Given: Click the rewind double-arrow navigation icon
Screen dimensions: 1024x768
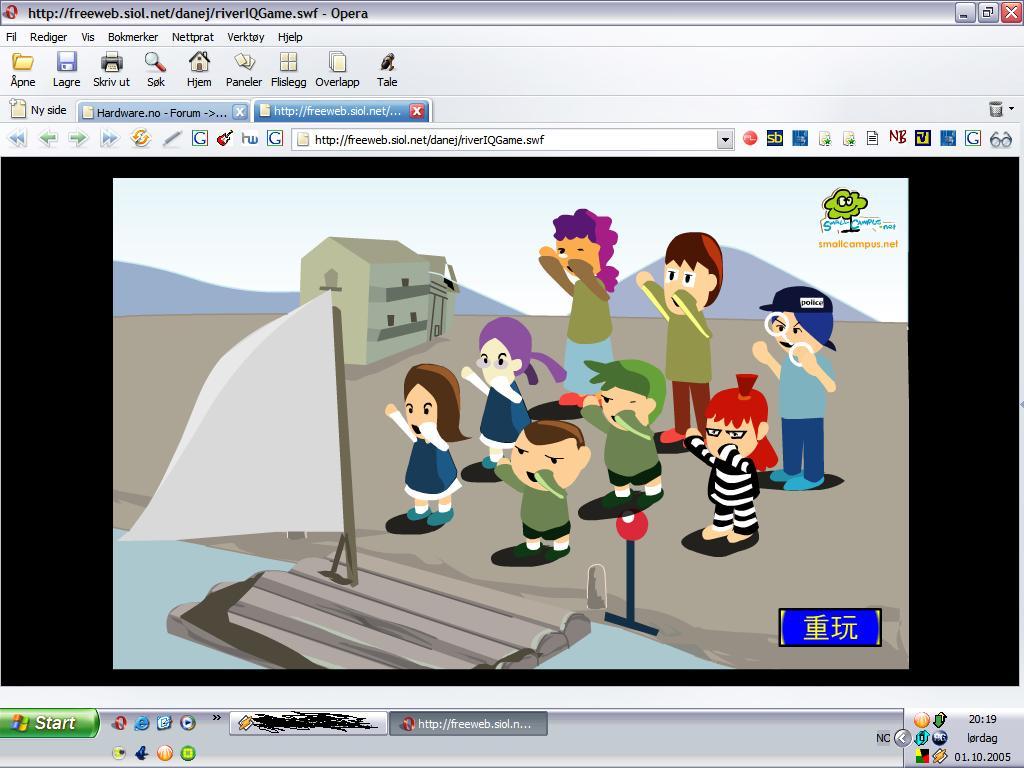Looking at the screenshot, I should pos(18,138).
